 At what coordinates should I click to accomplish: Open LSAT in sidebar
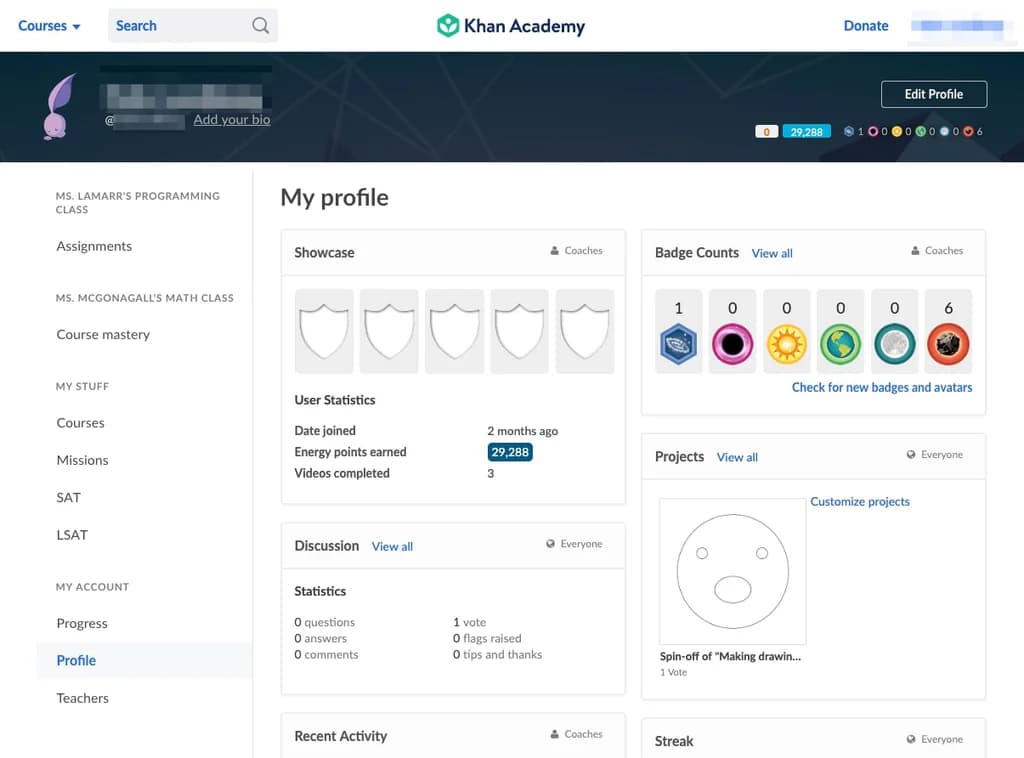[72, 535]
